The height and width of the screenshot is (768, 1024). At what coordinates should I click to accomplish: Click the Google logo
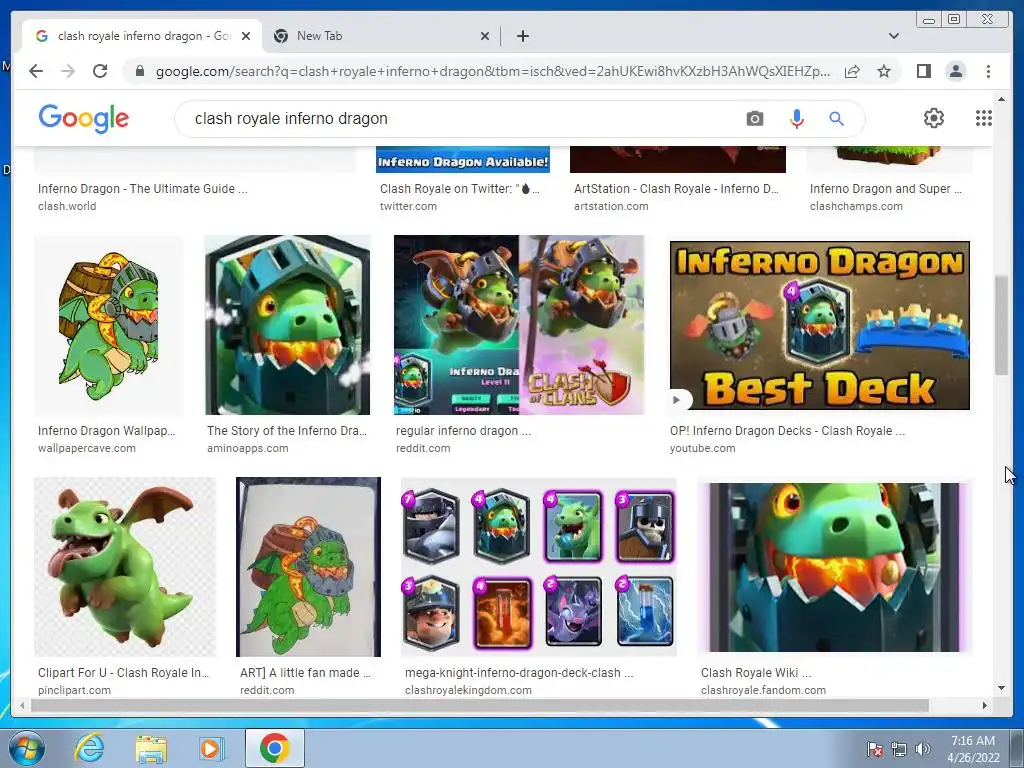click(84, 118)
